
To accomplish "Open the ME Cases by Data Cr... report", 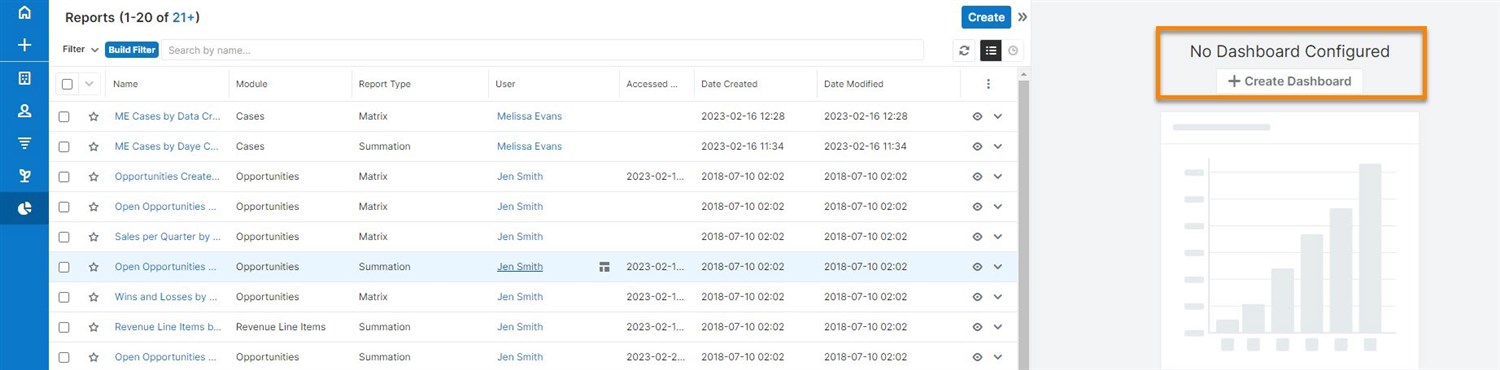I will (167, 117).
